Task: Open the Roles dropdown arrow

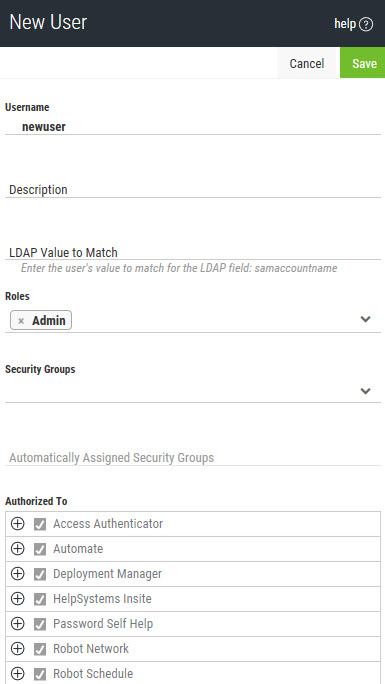Action: click(x=365, y=319)
